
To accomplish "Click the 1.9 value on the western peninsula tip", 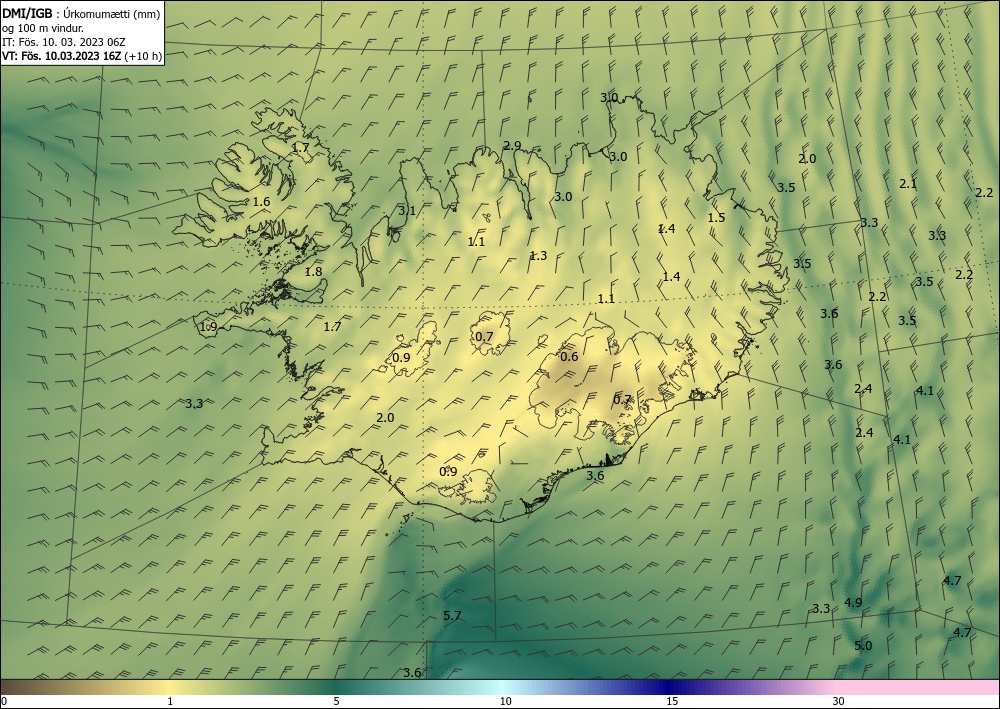I will 209,327.
